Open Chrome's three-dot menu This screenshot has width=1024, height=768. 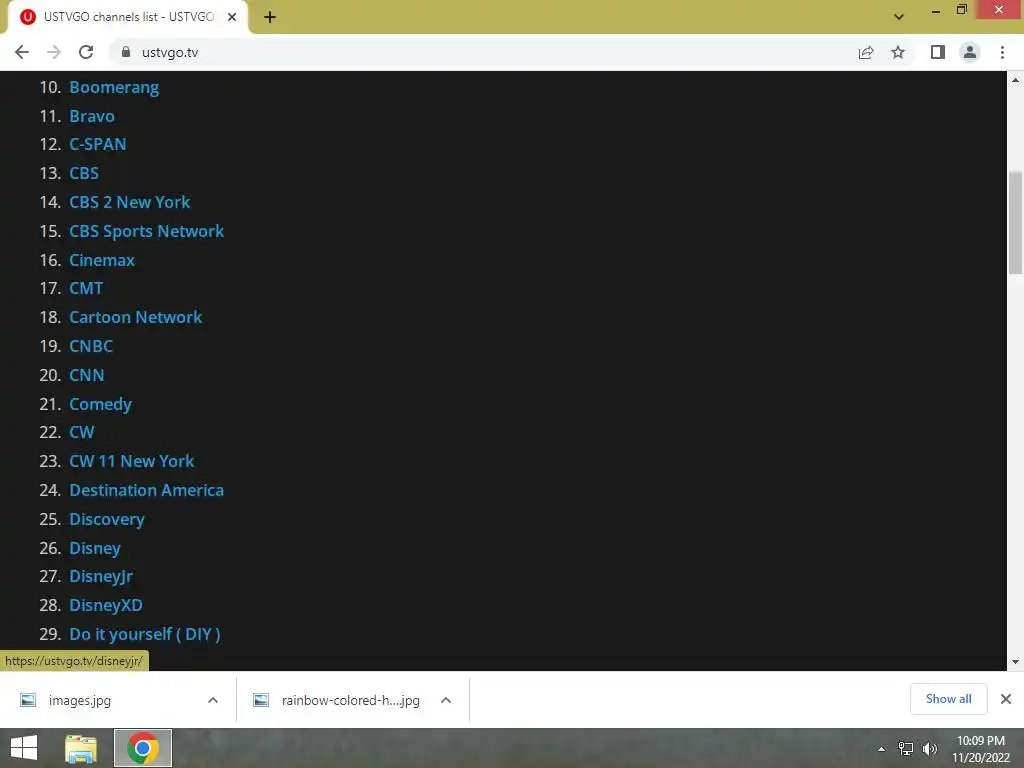pyautogui.click(x=1002, y=52)
